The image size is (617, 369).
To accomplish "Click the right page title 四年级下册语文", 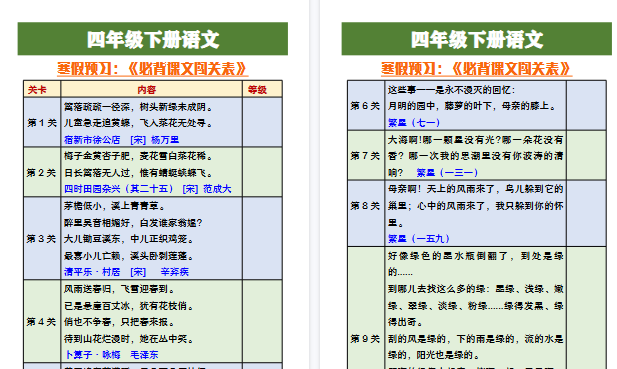I will [x=477, y=39].
